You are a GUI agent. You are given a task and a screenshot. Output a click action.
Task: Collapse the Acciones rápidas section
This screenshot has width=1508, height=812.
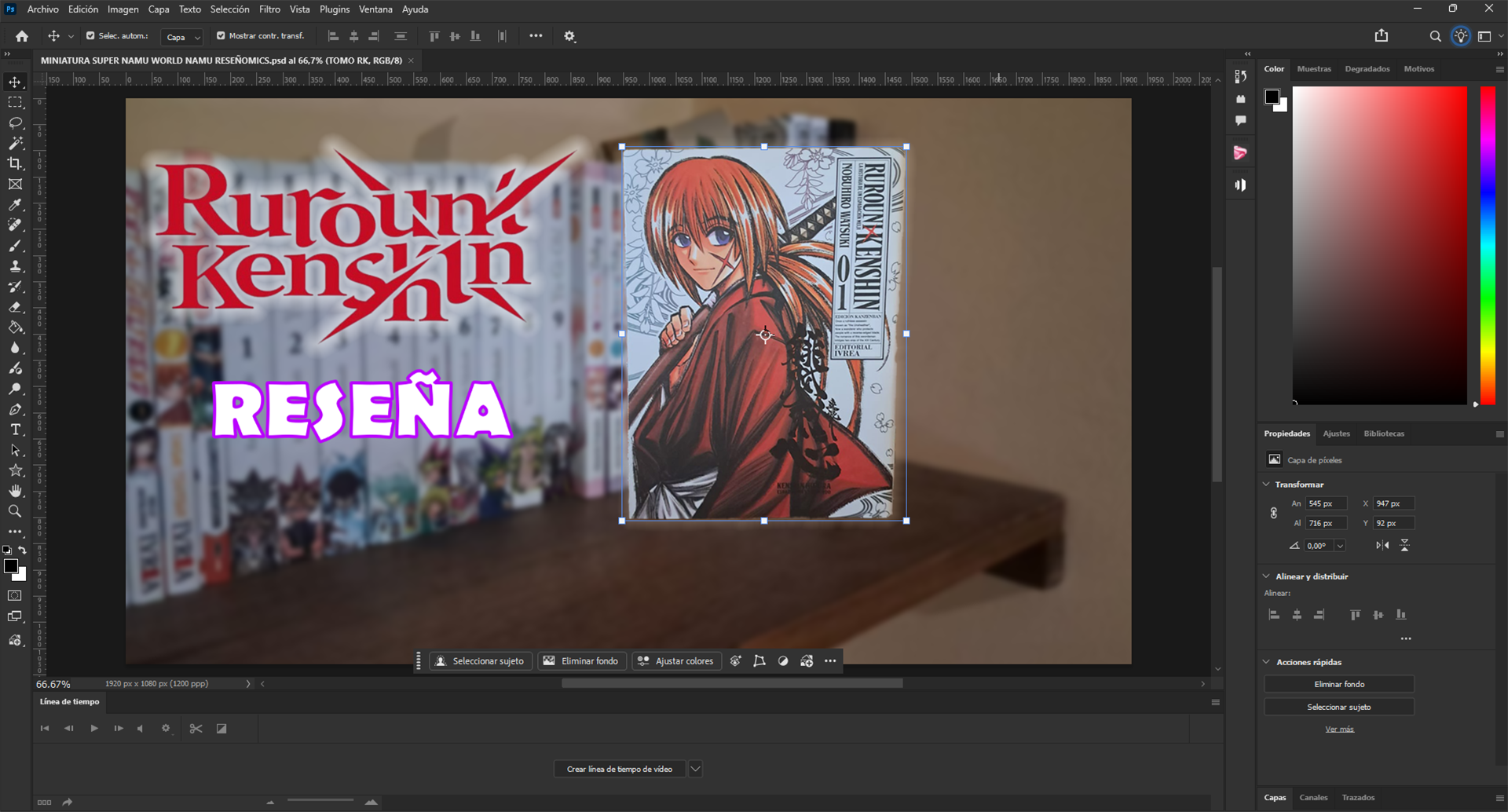click(1266, 662)
